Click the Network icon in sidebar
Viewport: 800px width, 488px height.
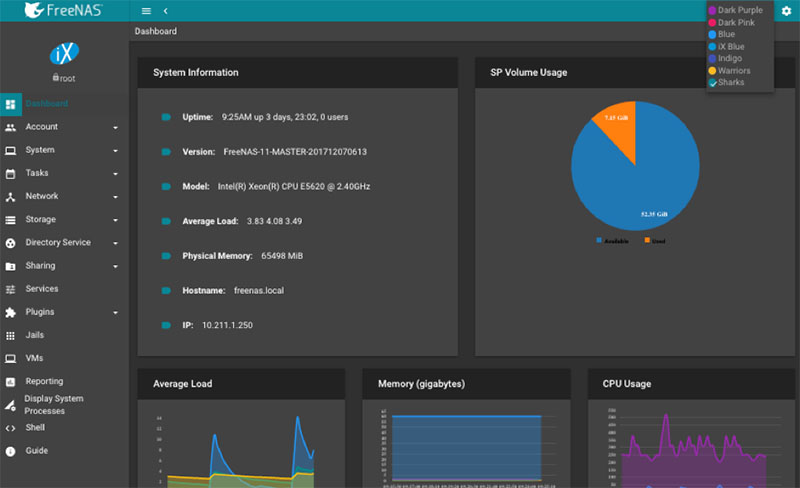point(10,197)
